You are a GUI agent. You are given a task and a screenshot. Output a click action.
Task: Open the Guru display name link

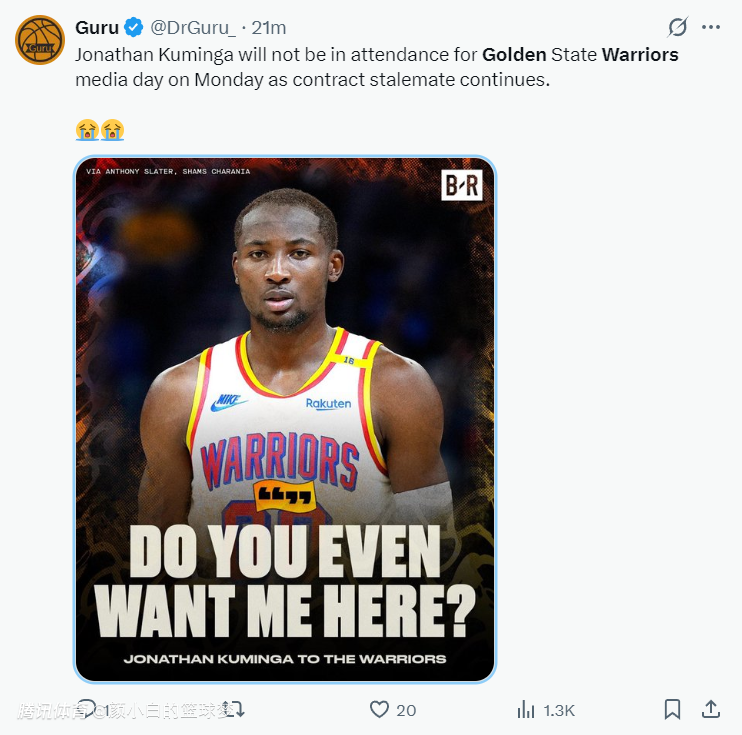(x=96, y=28)
